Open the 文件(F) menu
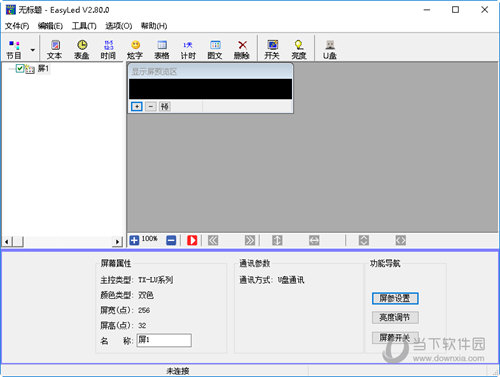Viewport: 500px width, 377px height. coord(17,26)
